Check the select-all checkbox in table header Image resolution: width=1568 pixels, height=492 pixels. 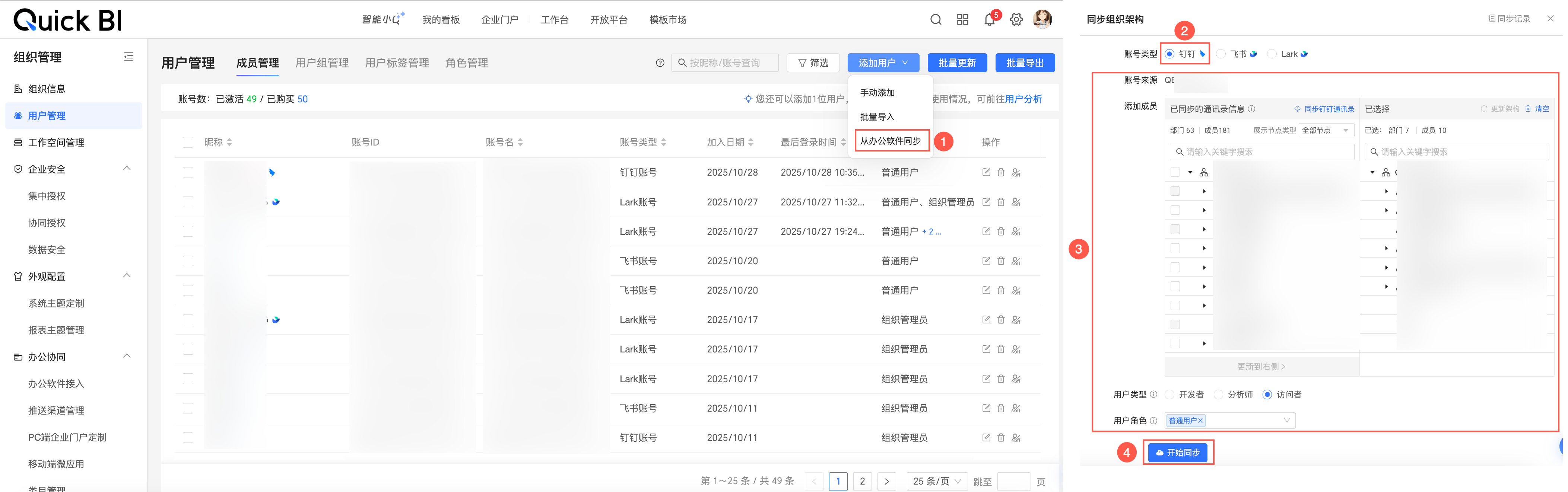(188, 142)
